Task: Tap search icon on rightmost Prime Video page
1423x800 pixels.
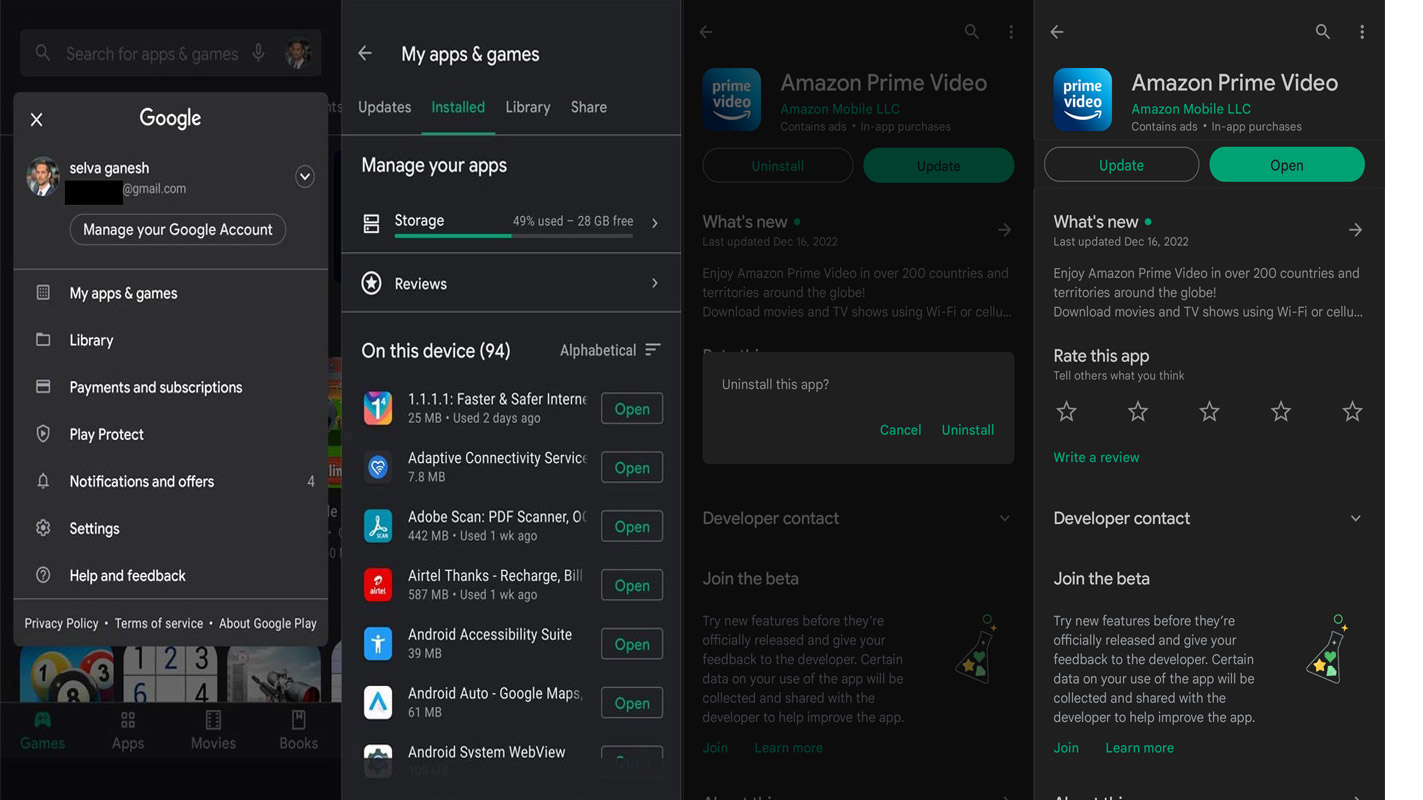Action: (1323, 32)
